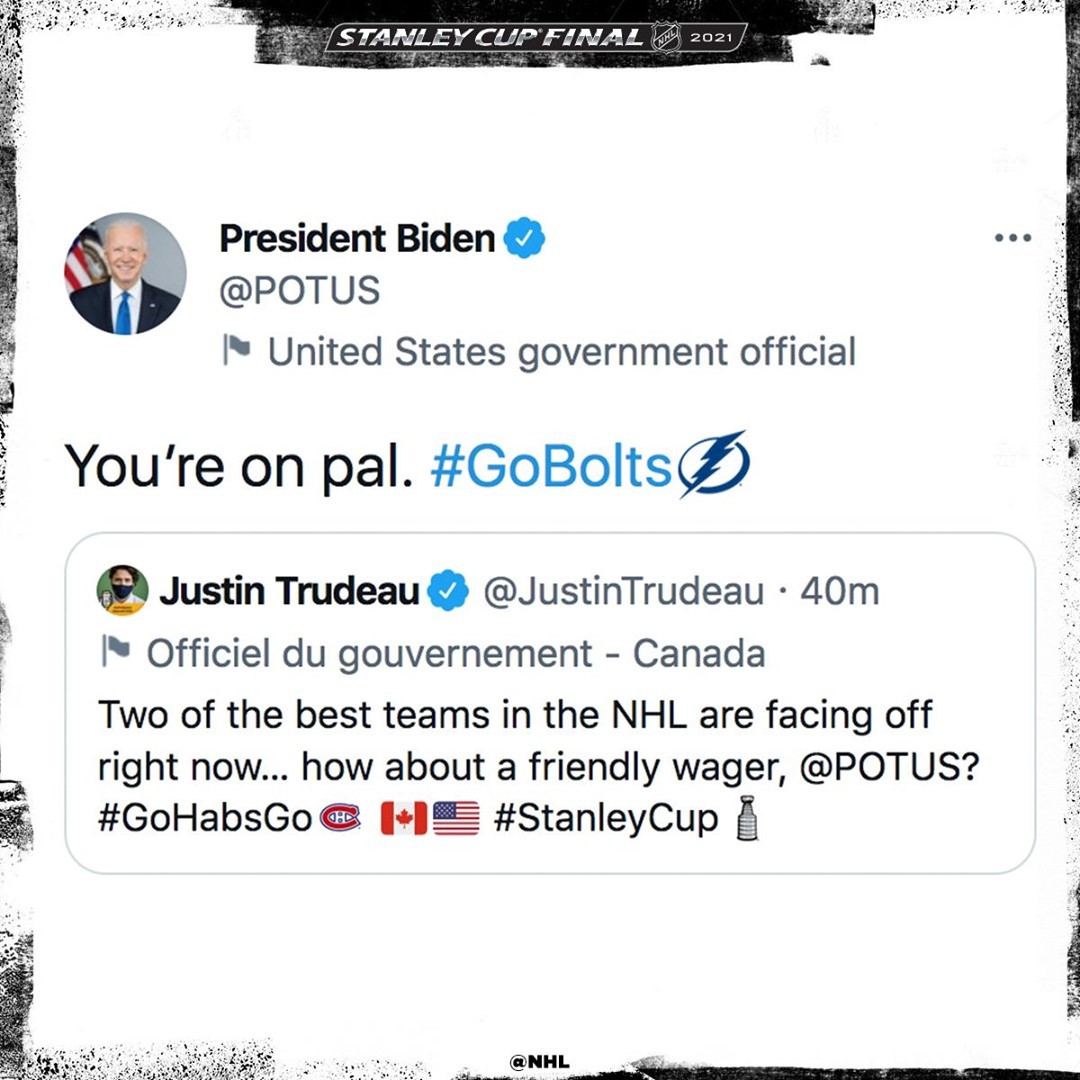Viewport: 1080px width, 1080px height.
Task: Click the Stanley Cup Final 2021 banner logo
Action: [538, 39]
